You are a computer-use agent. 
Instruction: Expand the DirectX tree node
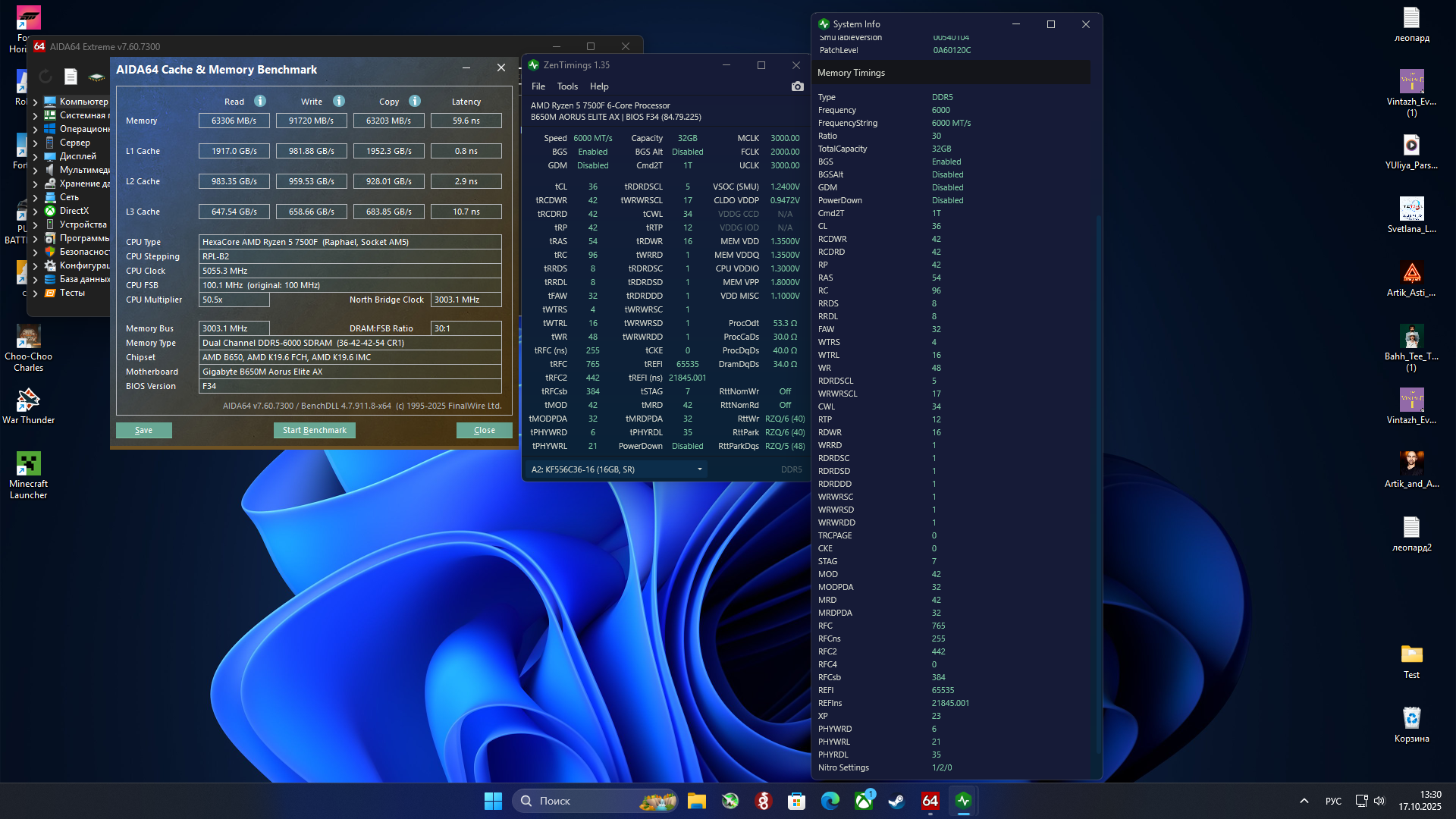tap(35, 211)
